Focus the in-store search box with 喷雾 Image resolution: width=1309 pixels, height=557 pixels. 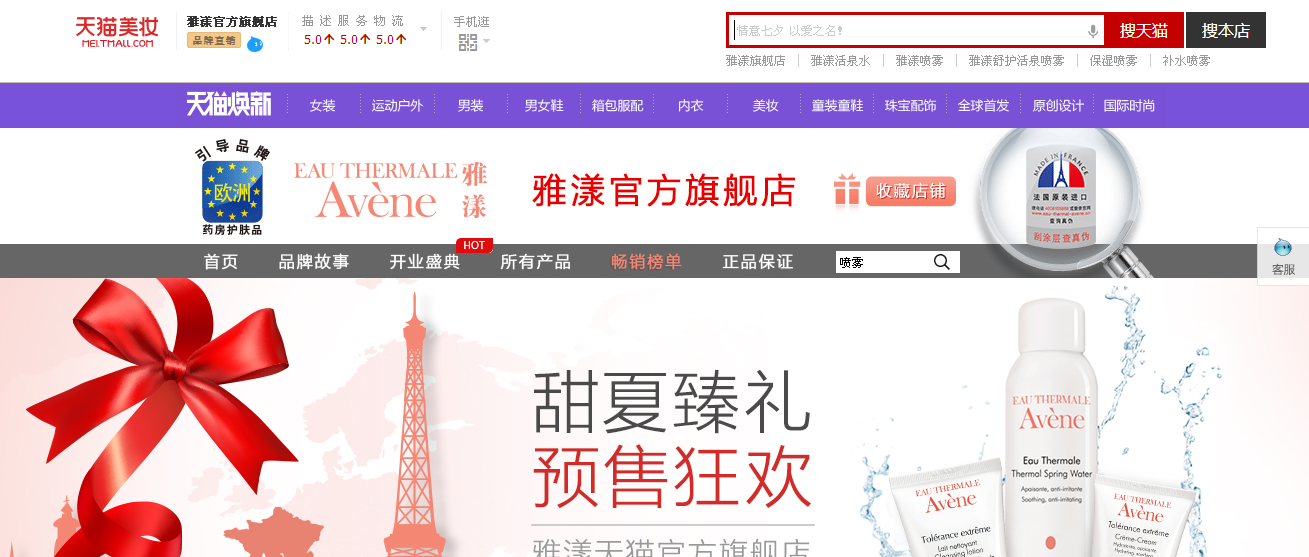[883, 262]
